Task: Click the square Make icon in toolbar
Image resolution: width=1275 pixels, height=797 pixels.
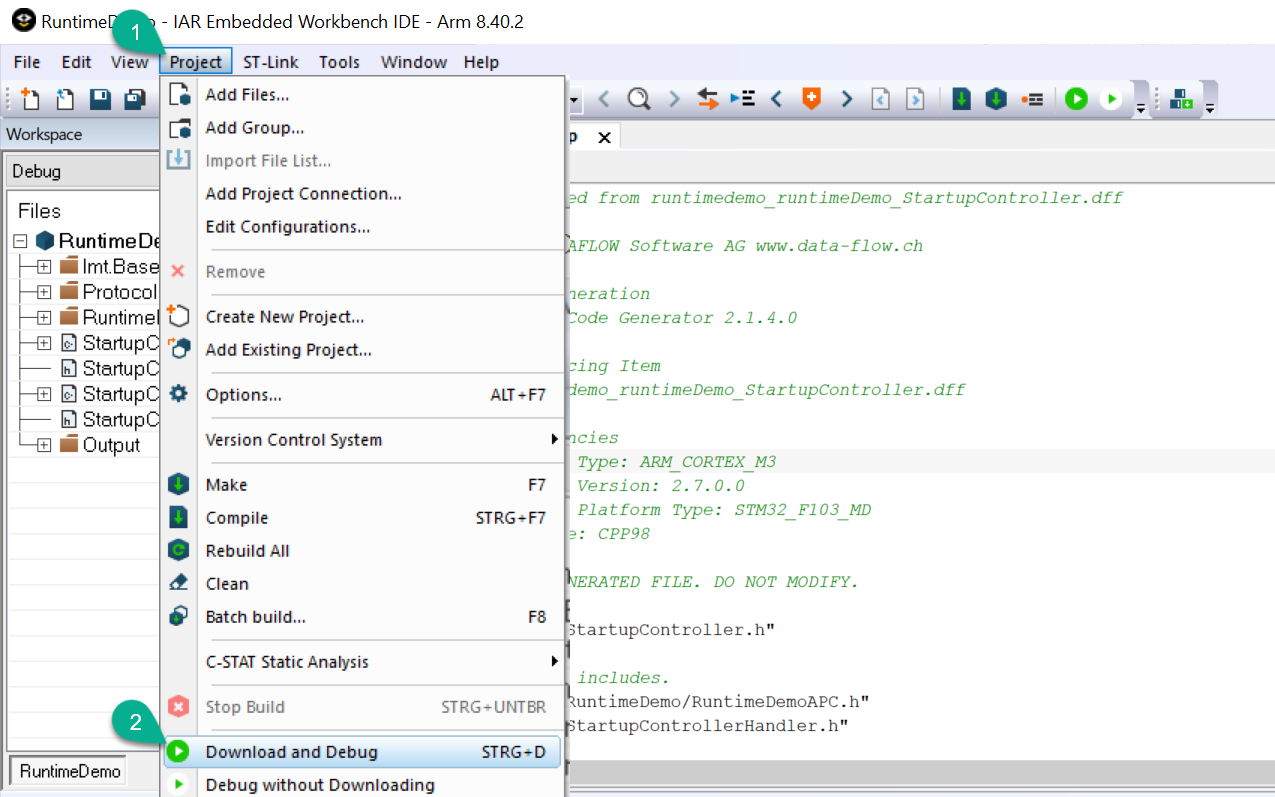Action: click(961, 99)
